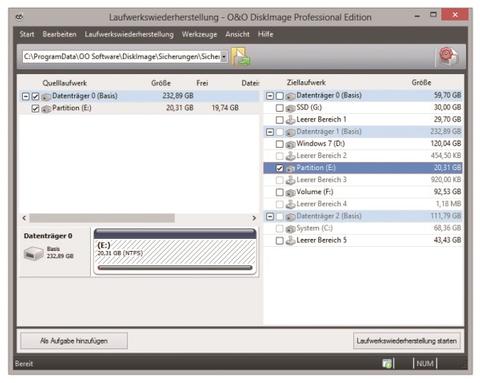This screenshot has width=480, height=383.
Task: Open the Laufwerkswiederherstellung menu
Action: (x=129, y=34)
